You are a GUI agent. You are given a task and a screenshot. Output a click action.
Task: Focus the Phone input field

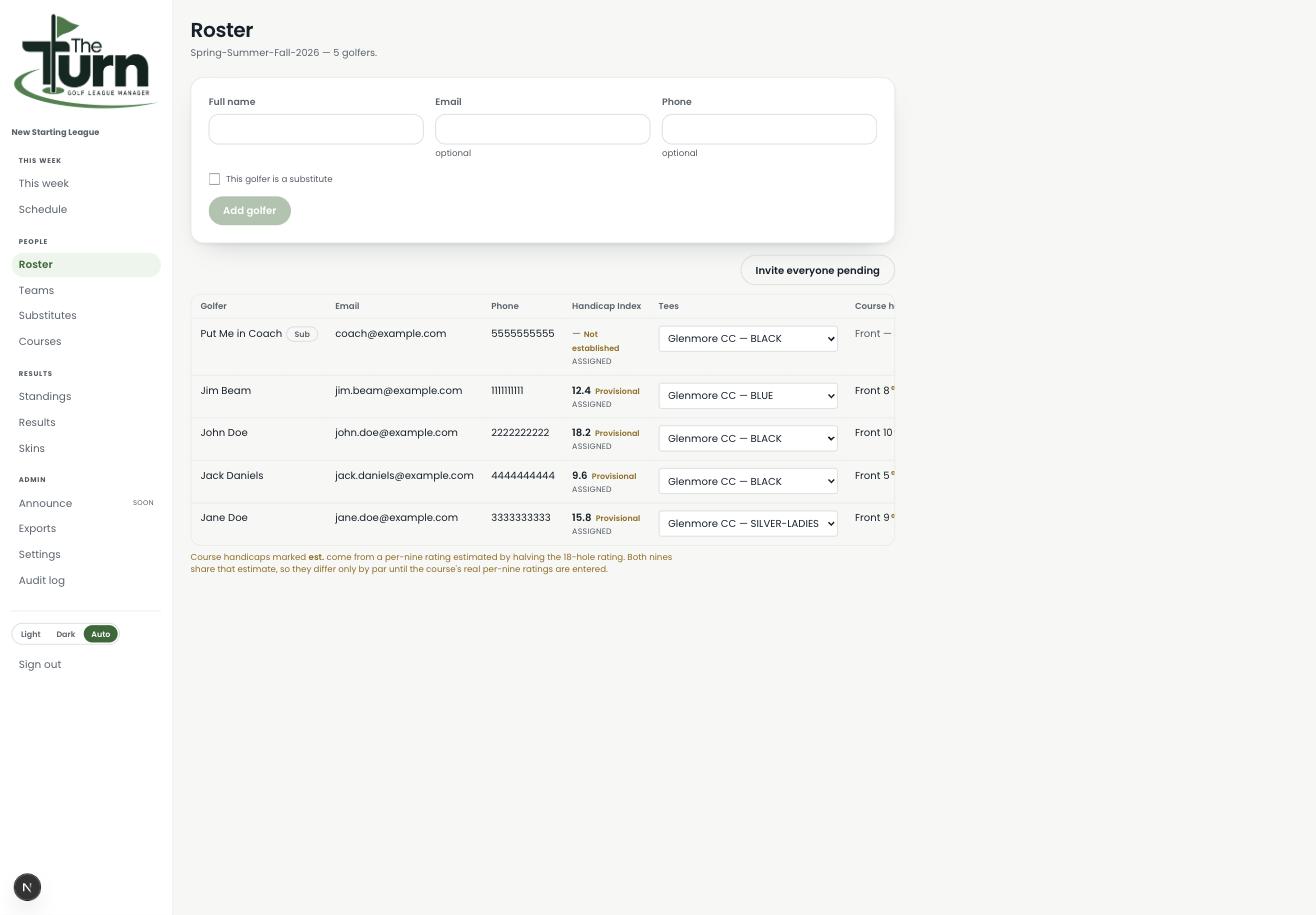(x=769, y=129)
